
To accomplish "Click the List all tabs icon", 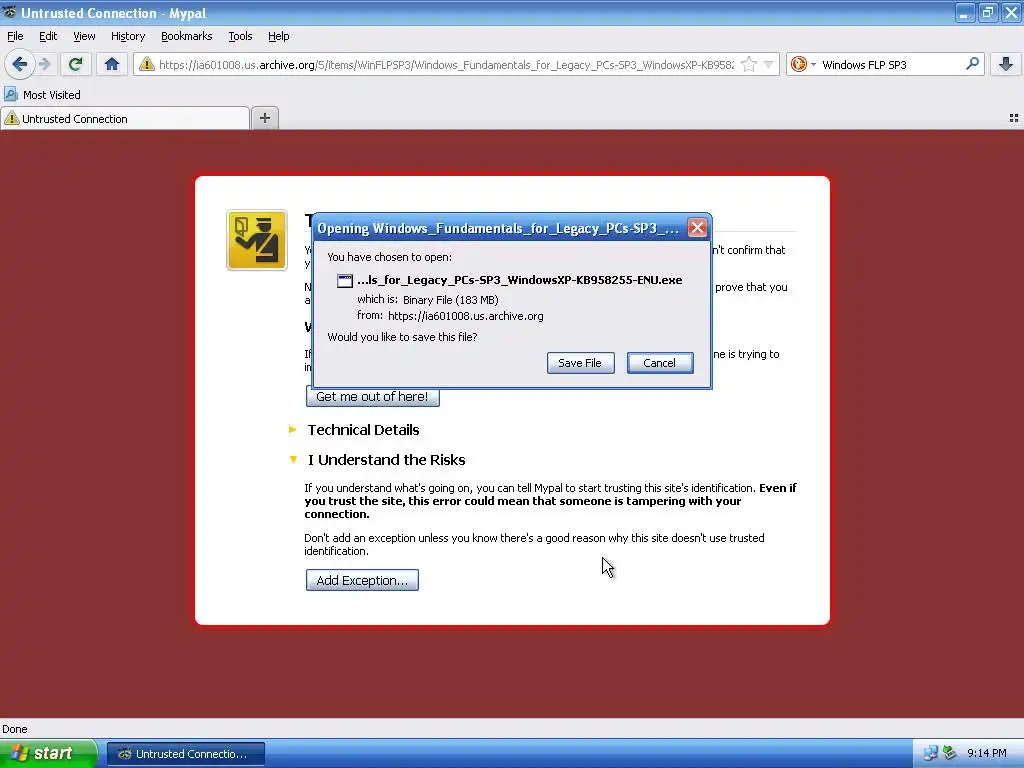I will click(x=1014, y=118).
